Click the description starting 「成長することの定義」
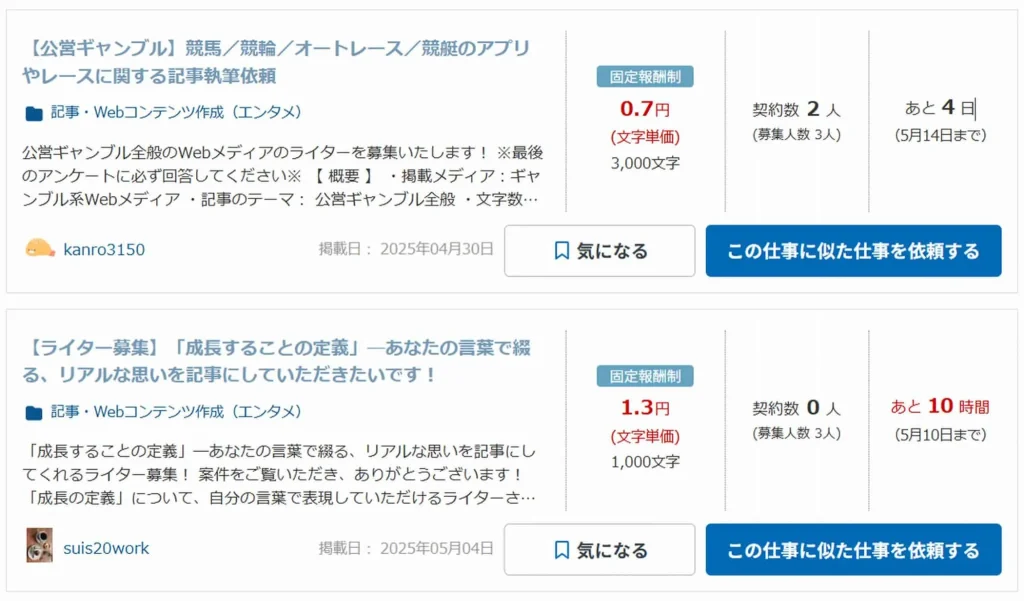Image resolution: width=1024 pixels, height=601 pixels. [x=280, y=474]
